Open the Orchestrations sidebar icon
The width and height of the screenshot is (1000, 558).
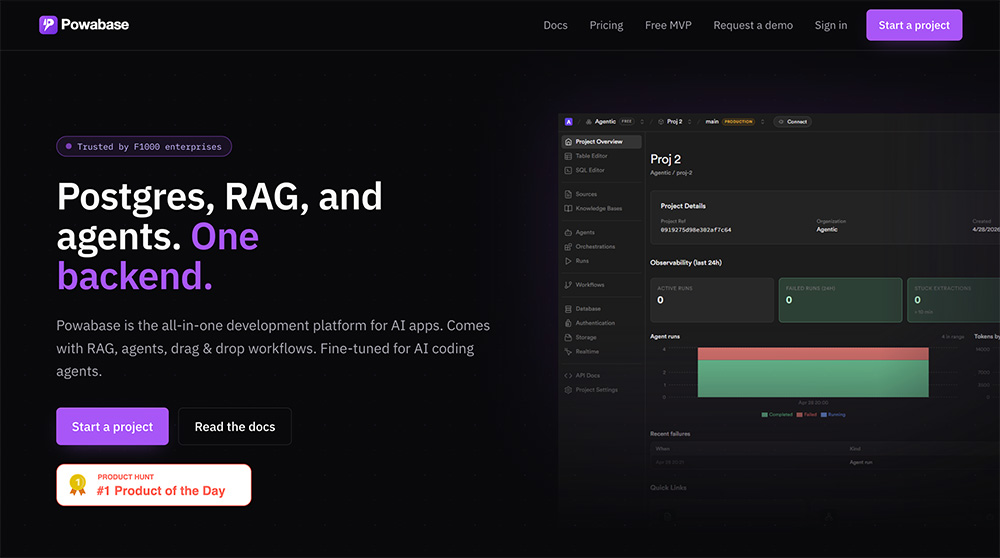568,247
